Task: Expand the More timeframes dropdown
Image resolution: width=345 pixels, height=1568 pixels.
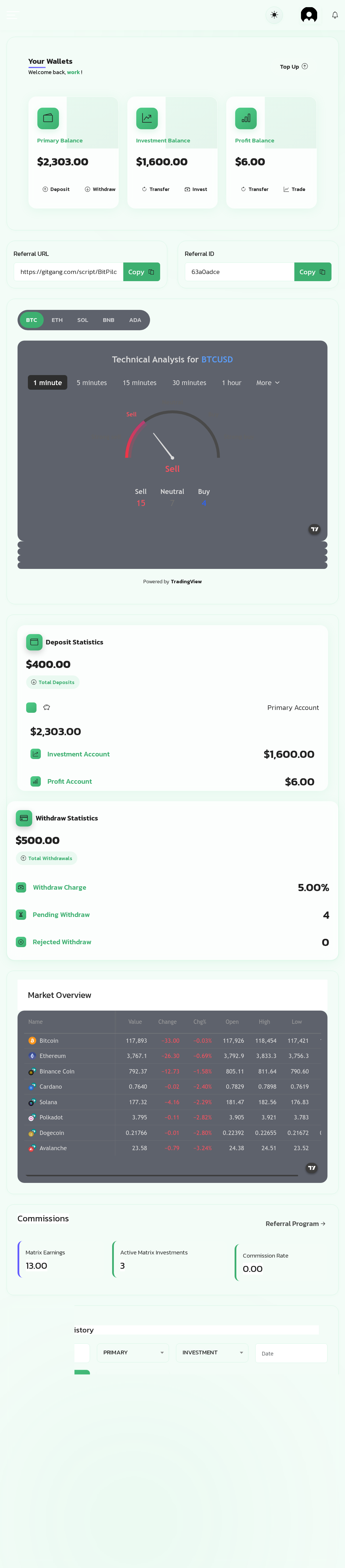Action: point(268,383)
